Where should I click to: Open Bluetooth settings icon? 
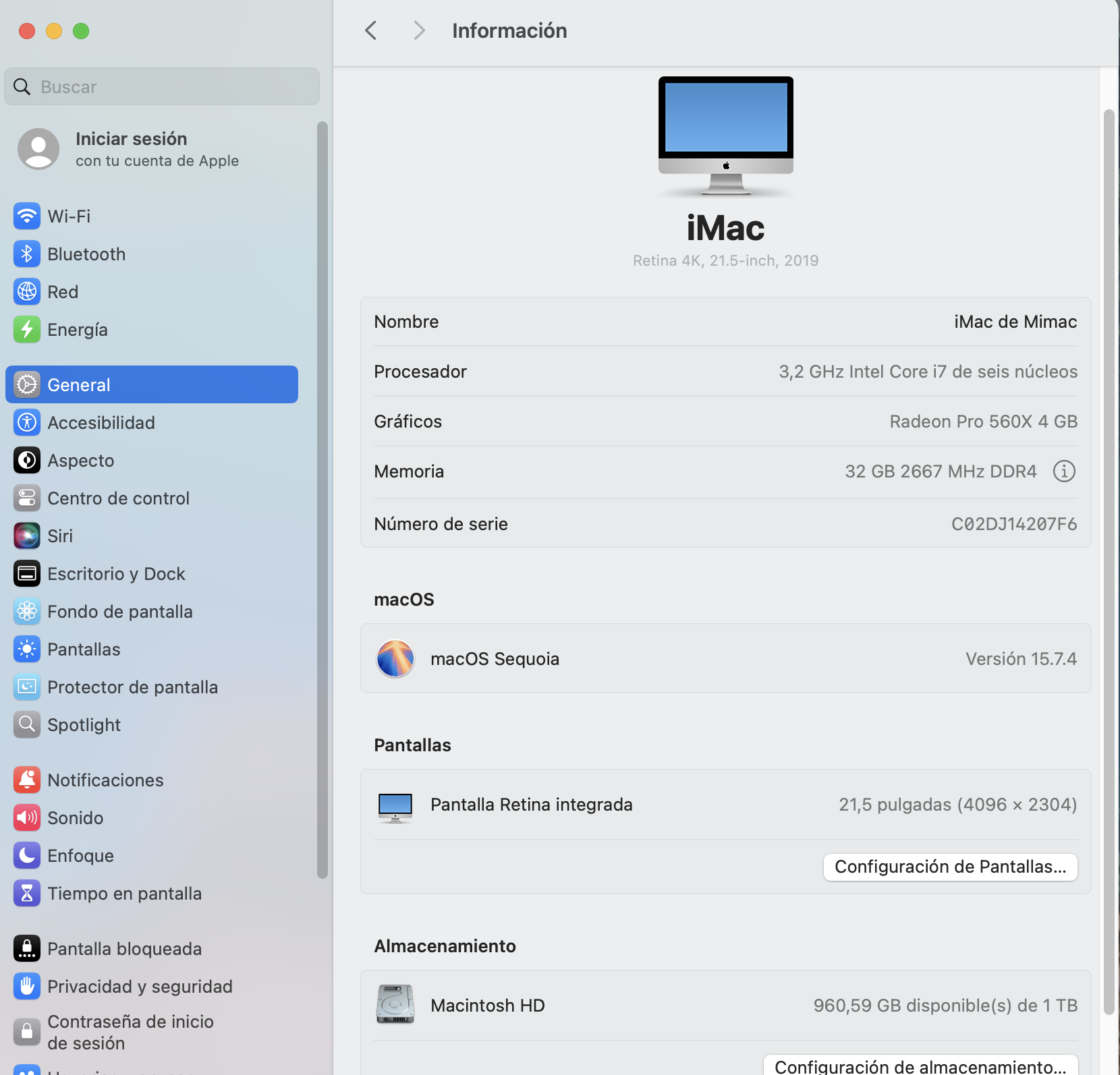tap(27, 254)
